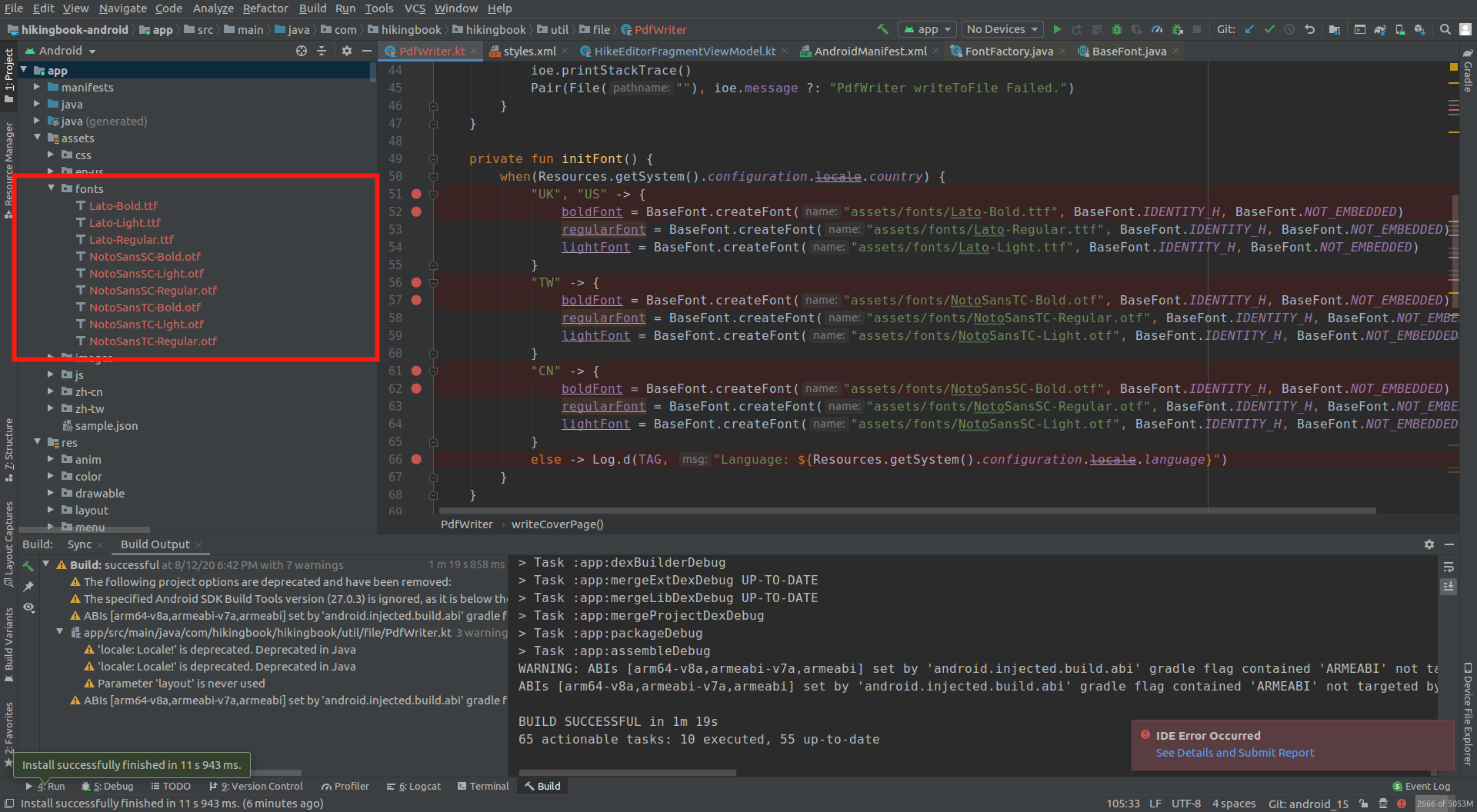Open the No Devices dropdown
The image size is (1477, 812).
[x=1002, y=29]
